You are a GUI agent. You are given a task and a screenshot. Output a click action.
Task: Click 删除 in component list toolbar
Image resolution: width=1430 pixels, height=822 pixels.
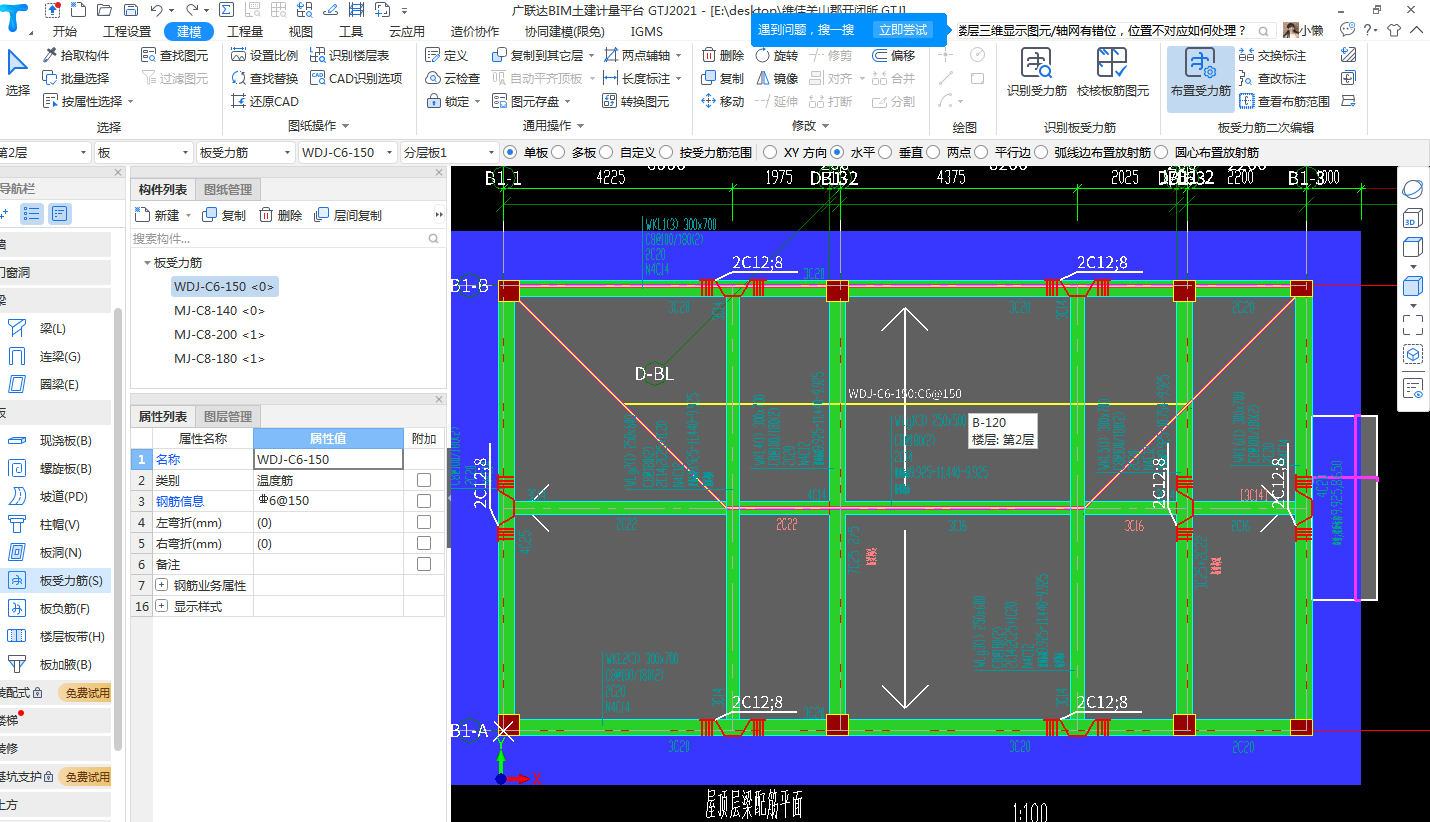click(280, 215)
